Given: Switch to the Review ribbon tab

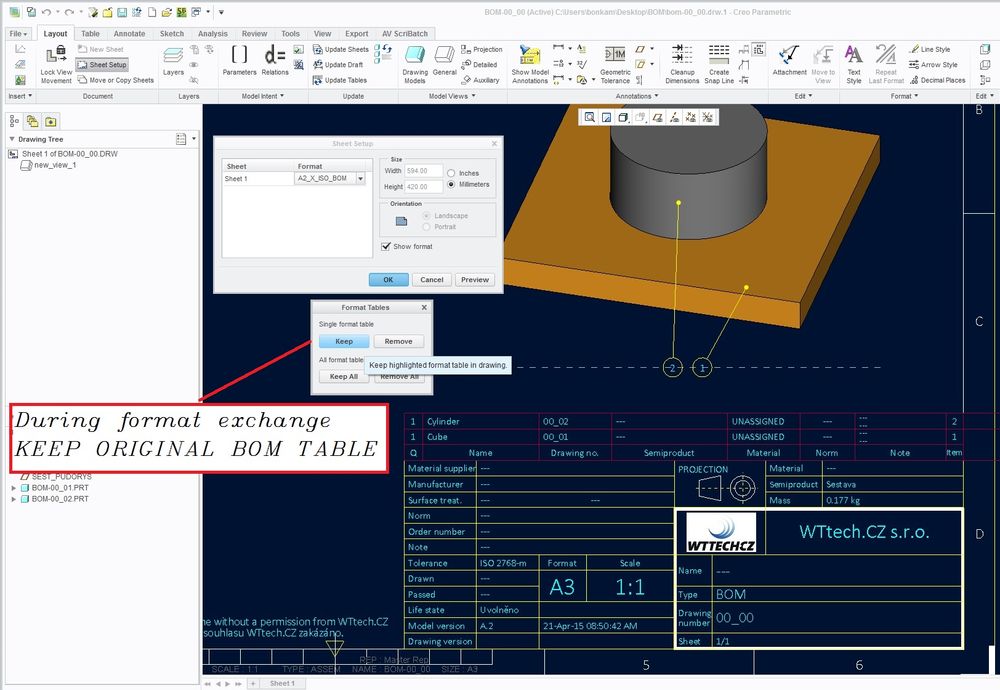Looking at the screenshot, I should pyautogui.click(x=254, y=34).
